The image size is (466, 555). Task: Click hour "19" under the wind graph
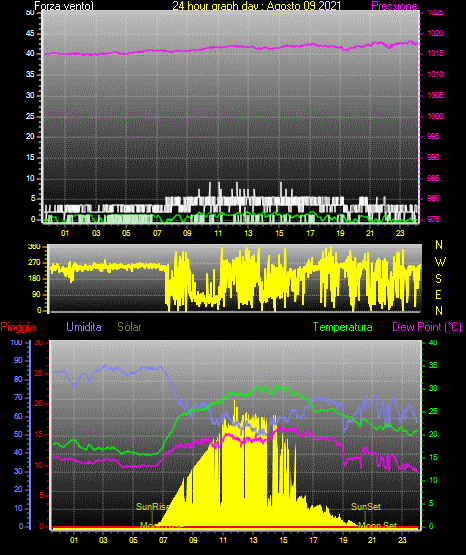pos(340,233)
